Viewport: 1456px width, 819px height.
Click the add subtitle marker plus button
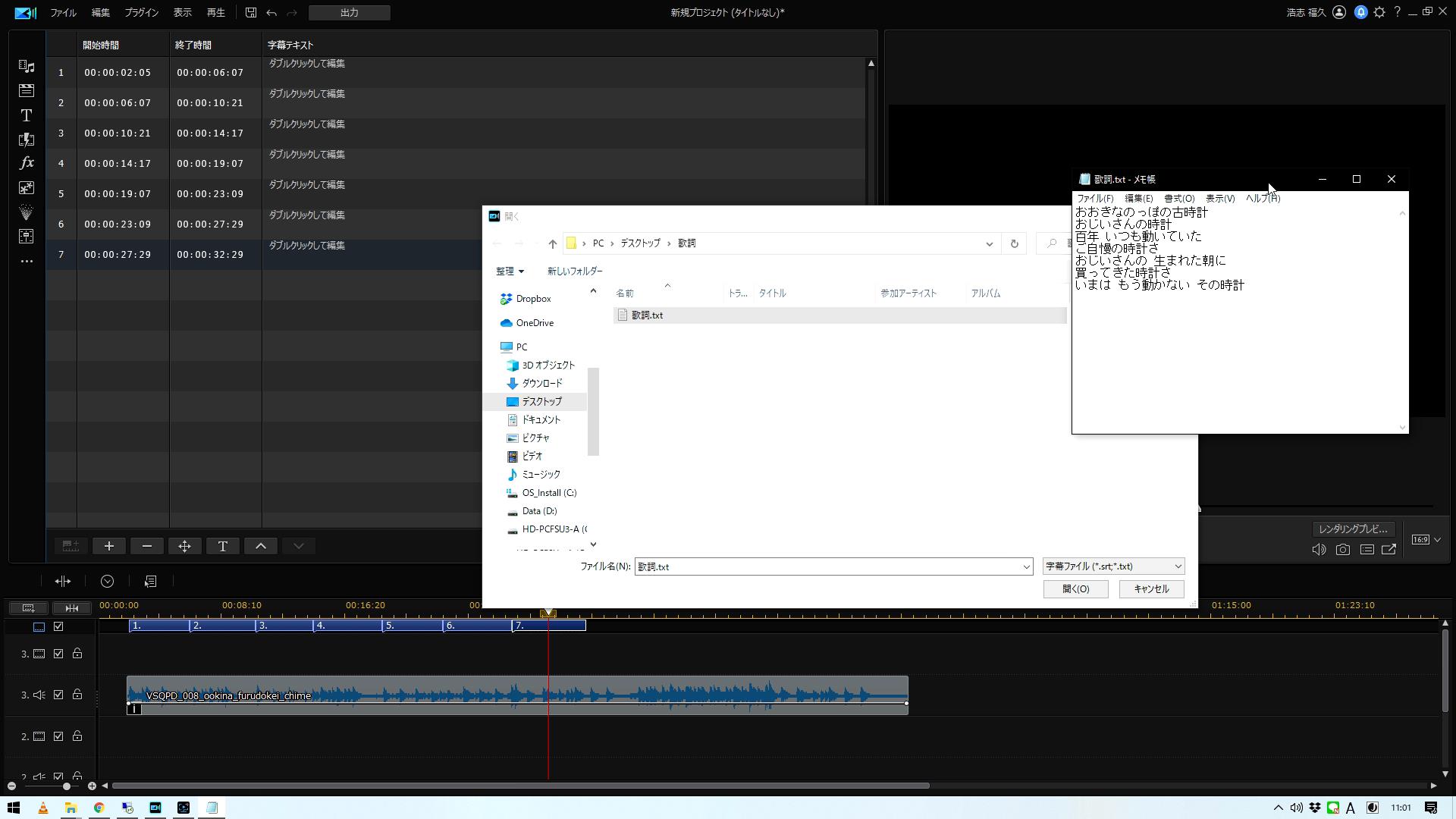click(x=109, y=546)
